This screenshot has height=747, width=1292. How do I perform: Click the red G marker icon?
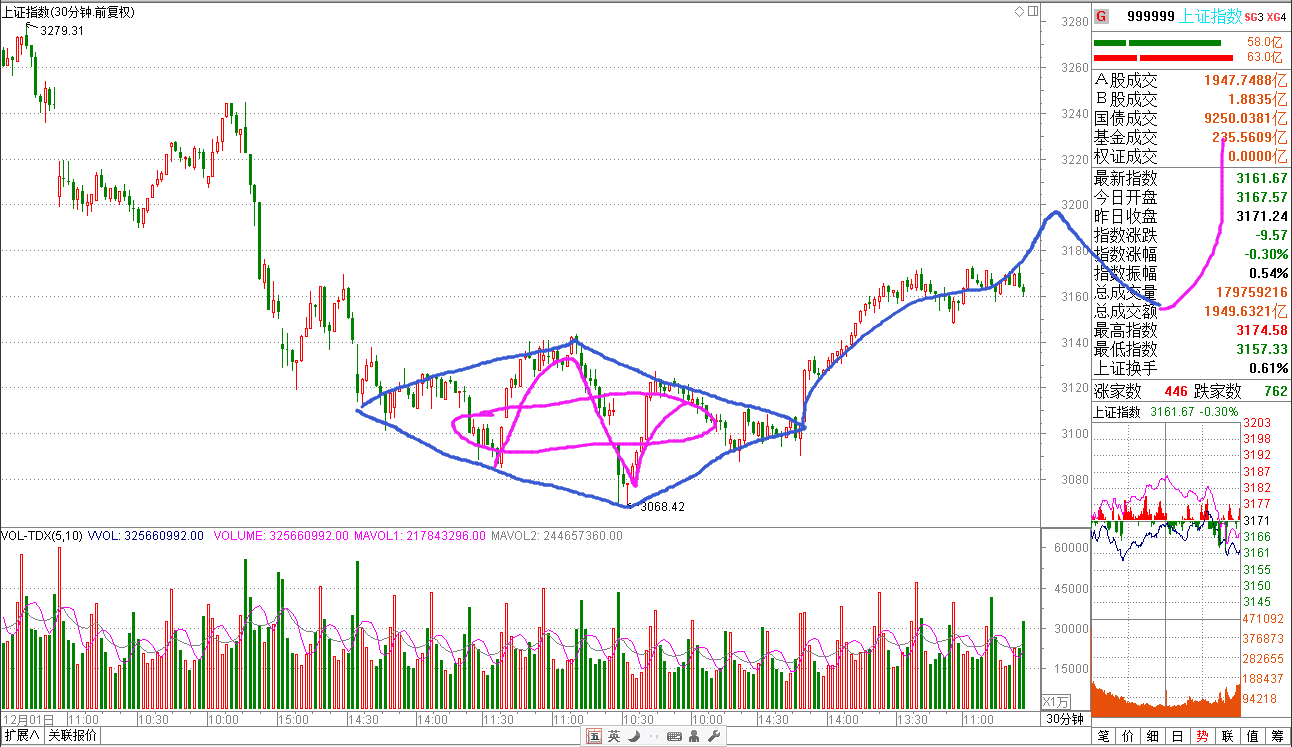pyautogui.click(x=1101, y=16)
